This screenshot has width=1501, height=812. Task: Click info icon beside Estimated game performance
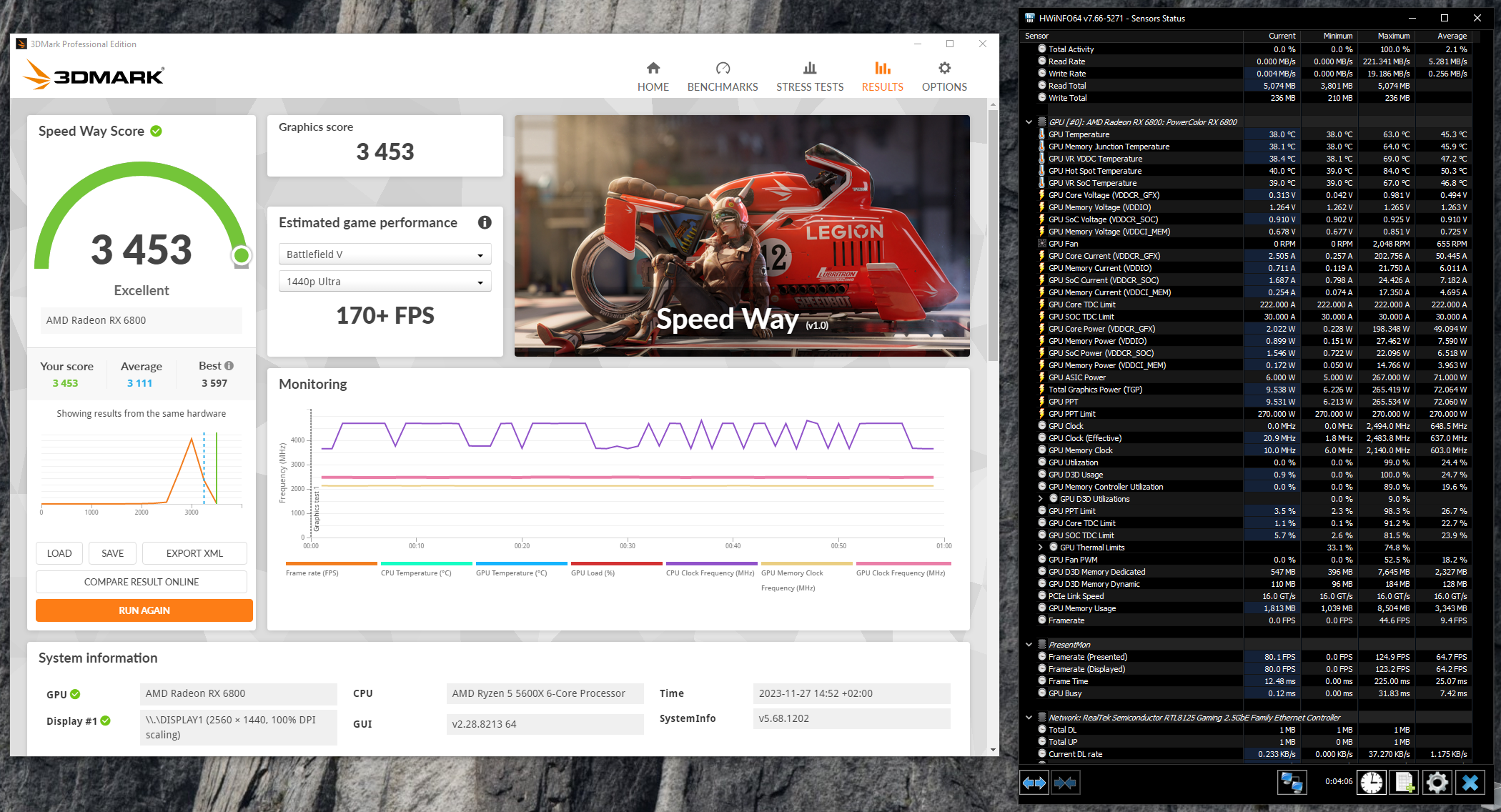click(485, 222)
